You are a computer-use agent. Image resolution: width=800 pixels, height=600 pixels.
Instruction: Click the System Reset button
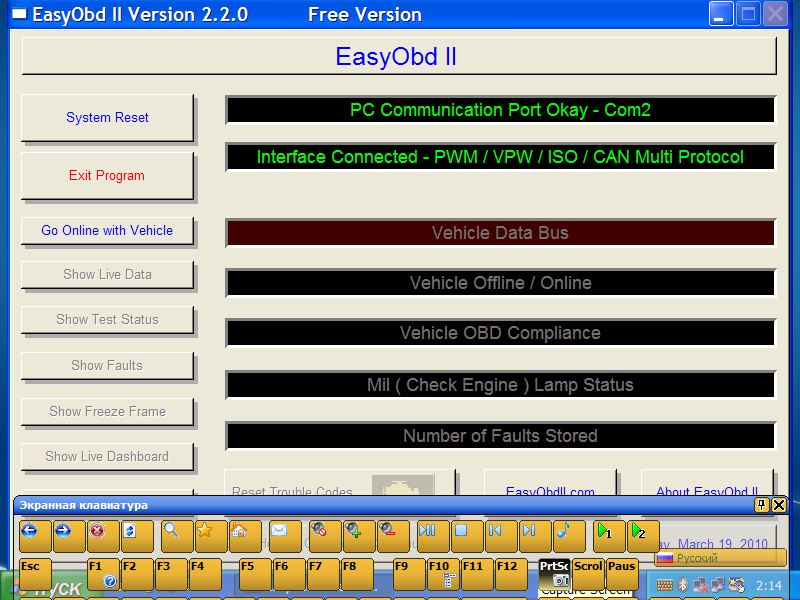pos(107,118)
